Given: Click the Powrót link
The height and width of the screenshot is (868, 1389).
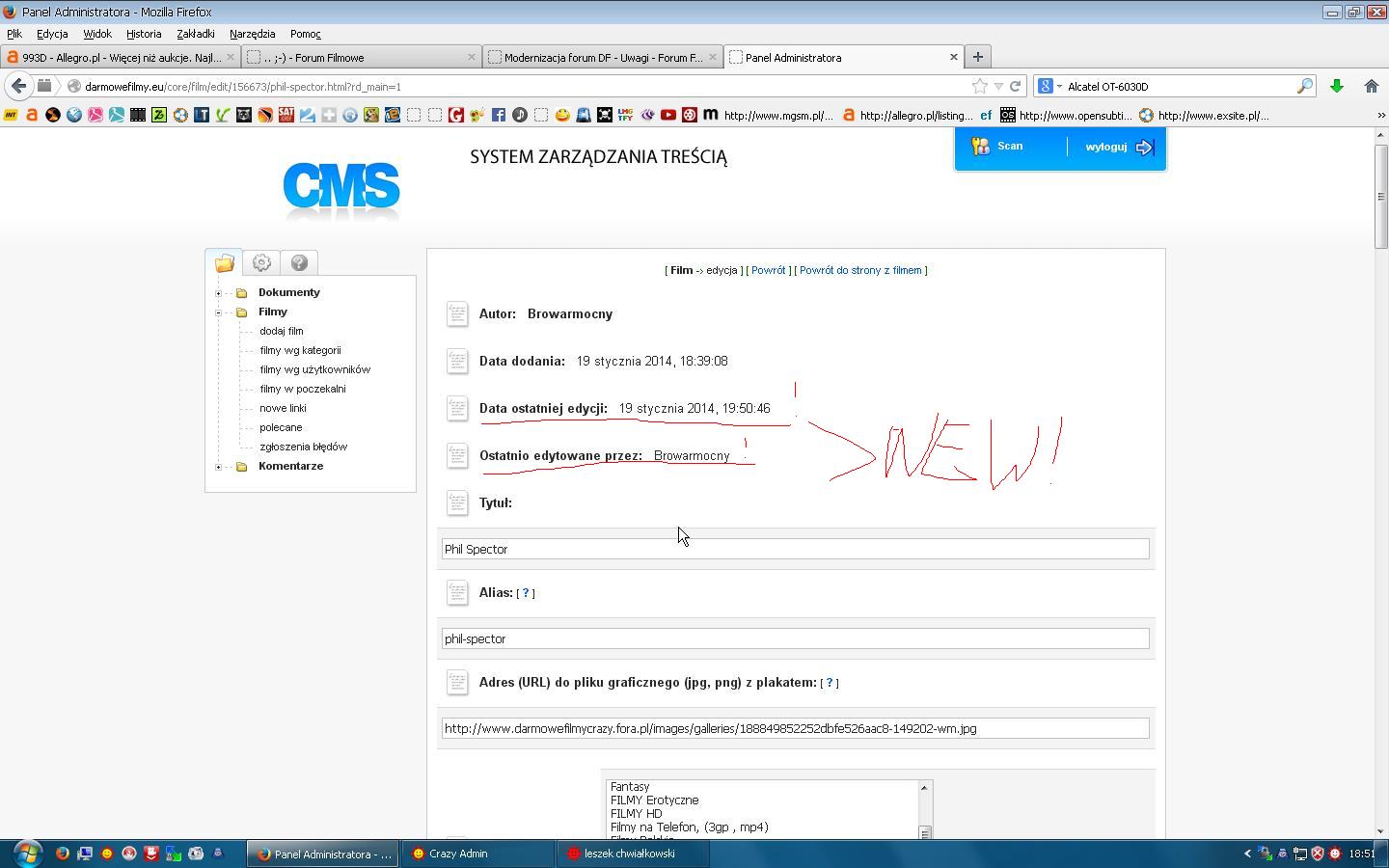Looking at the screenshot, I should point(769,270).
